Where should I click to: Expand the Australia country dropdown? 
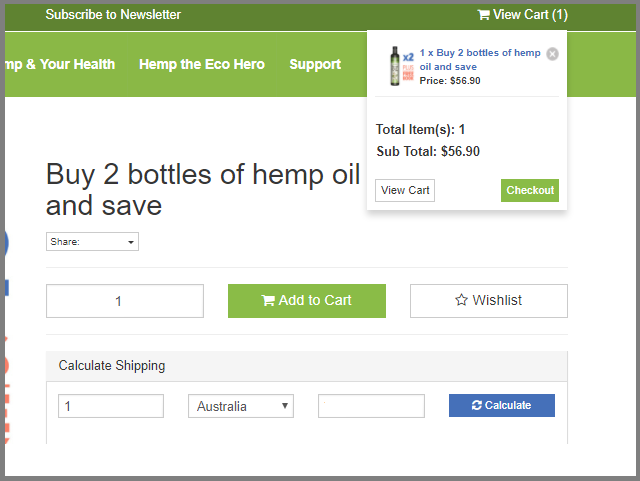pos(241,406)
